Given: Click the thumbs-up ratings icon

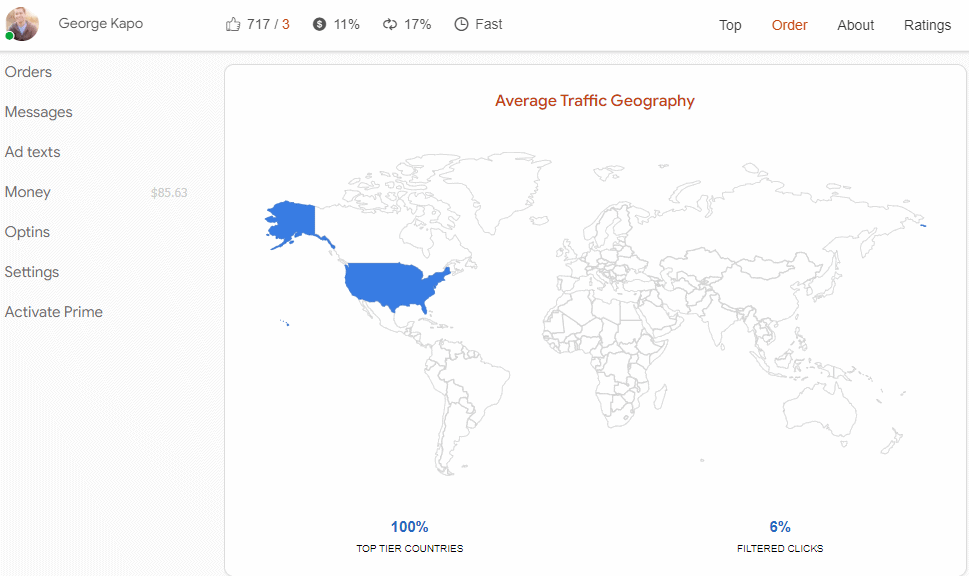Looking at the screenshot, I should pyautogui.click(x=233, y=24).
